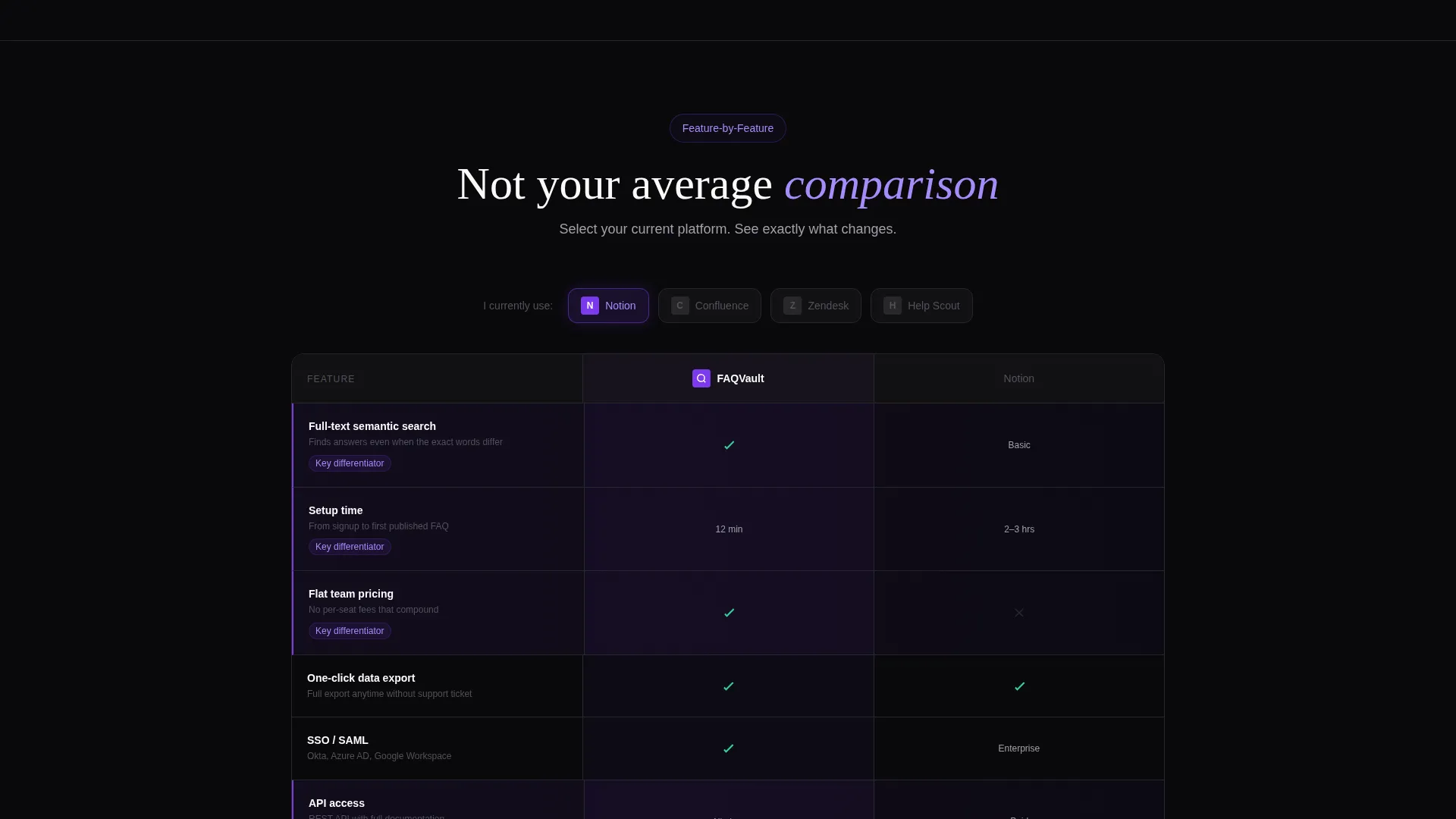Click 'From signup to first published FAQ' description
The height and width of the screenshot is (819, 1456).
378,526
